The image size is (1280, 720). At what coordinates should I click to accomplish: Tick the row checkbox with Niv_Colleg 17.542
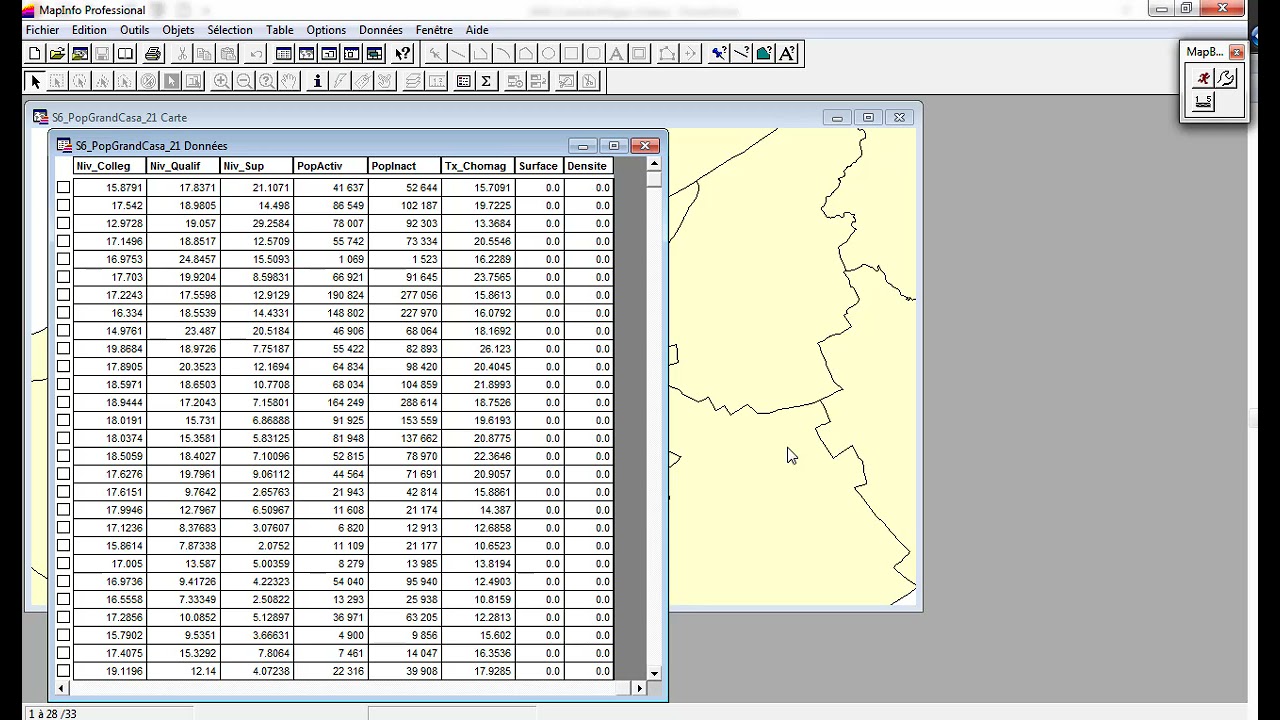coord(64,205)
